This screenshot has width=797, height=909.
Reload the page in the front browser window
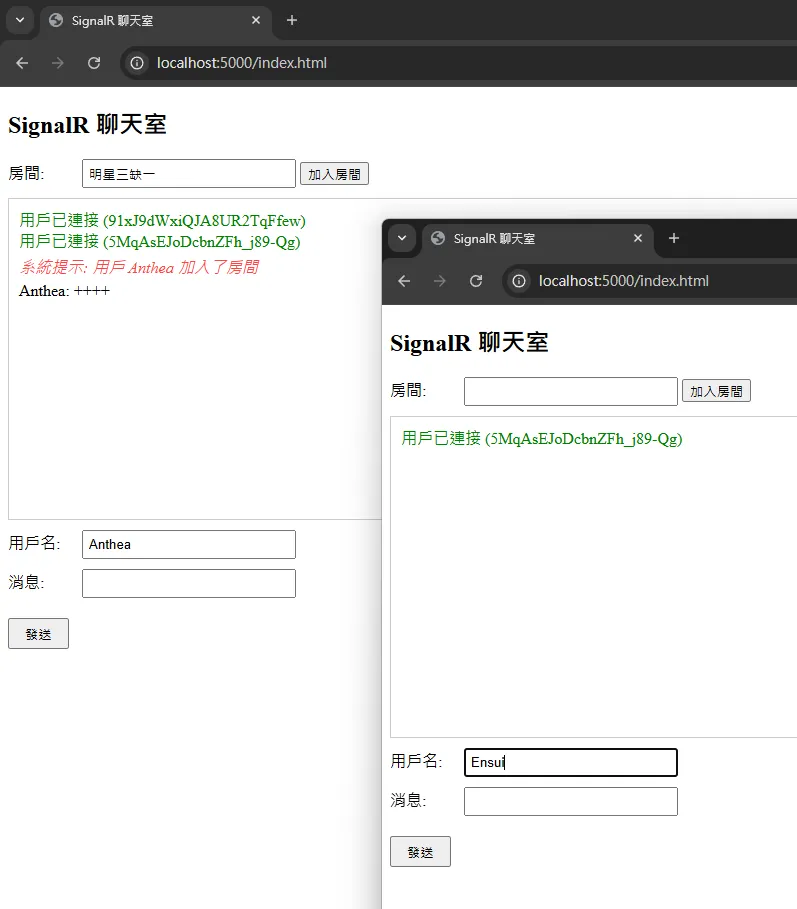click(476, 281)
